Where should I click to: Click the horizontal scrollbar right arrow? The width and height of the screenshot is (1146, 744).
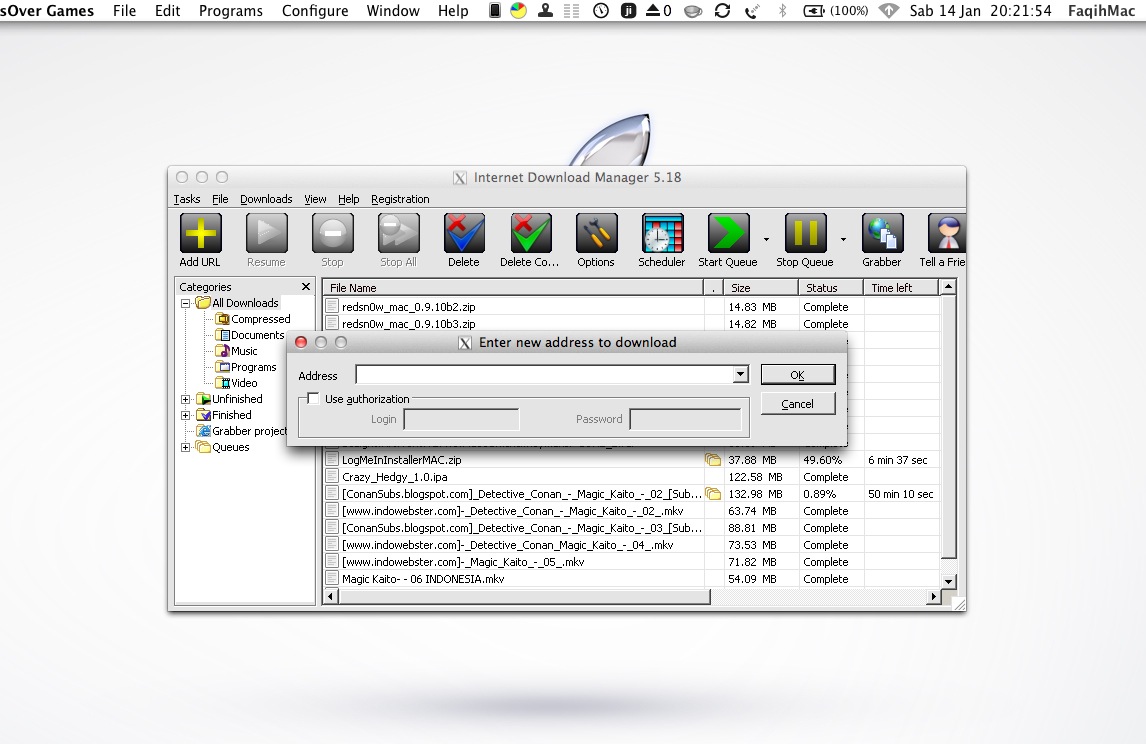click(933, 596)
